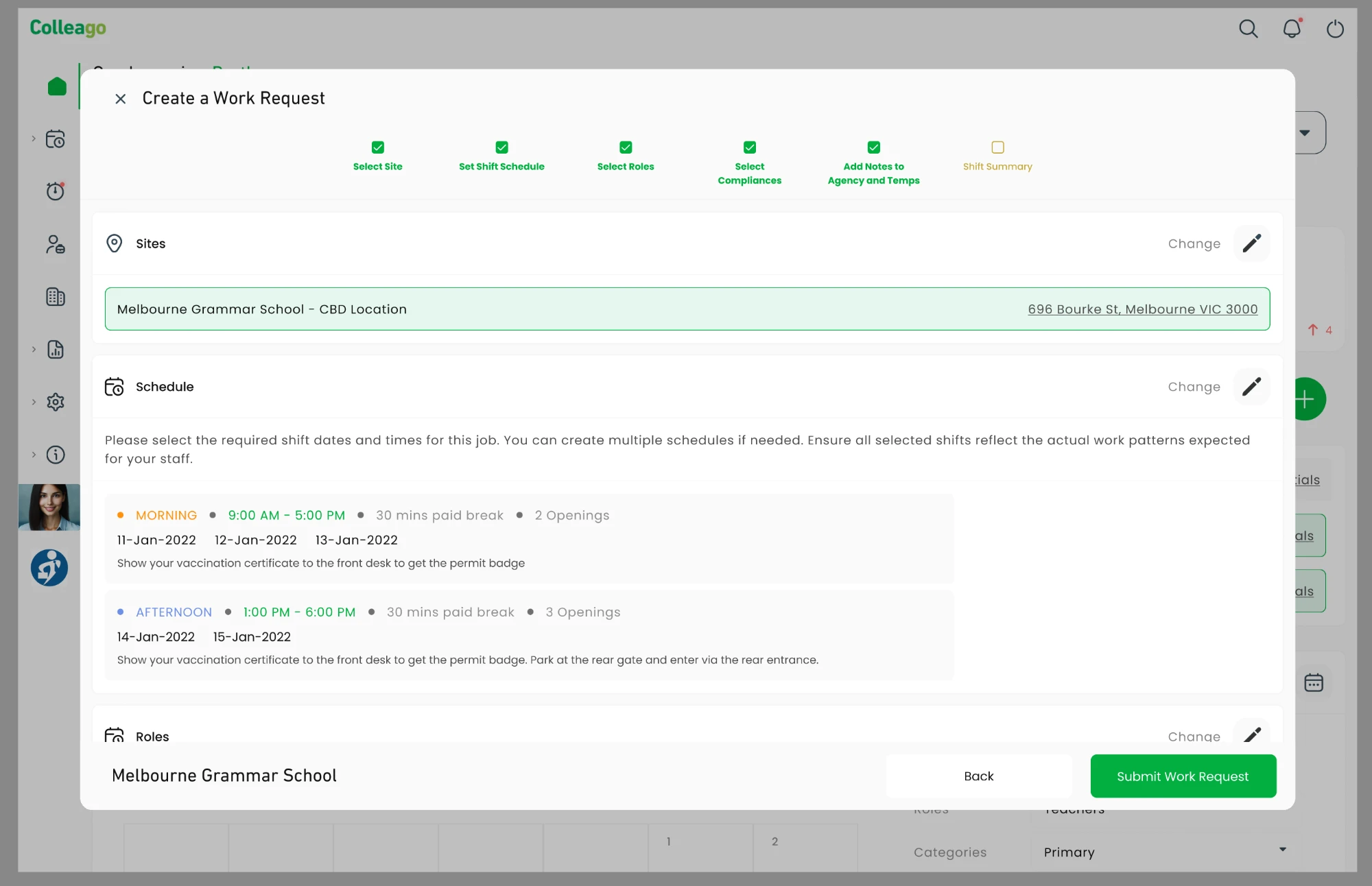Select the Melbourne Grammar School CBD Location row
1372x886 pixels.
[x=687, y=309]
